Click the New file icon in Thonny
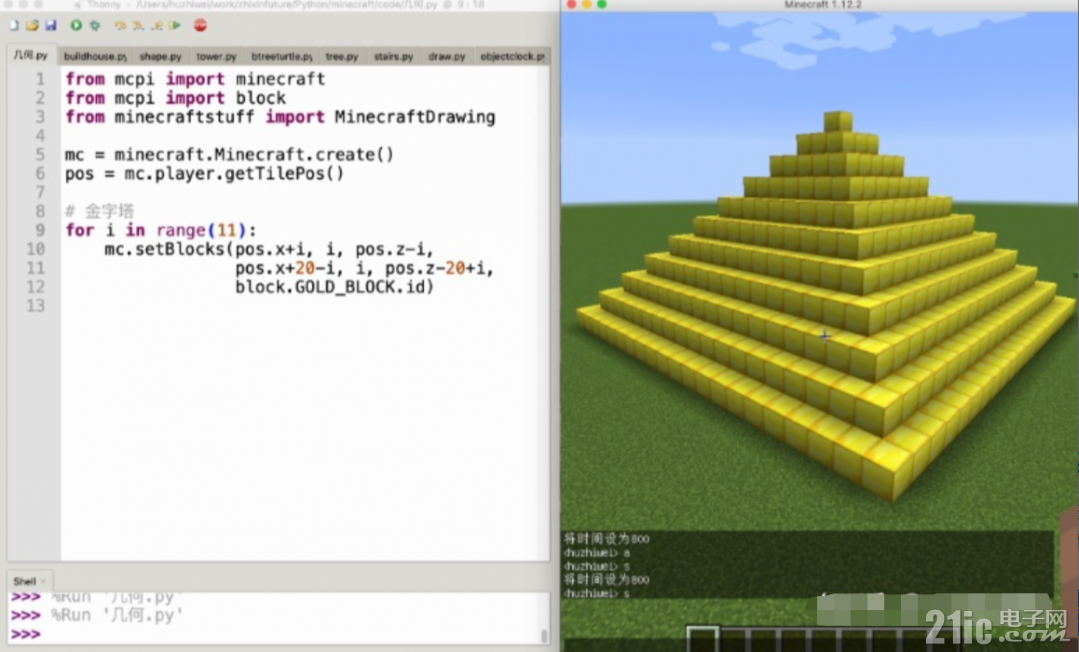 14,25
